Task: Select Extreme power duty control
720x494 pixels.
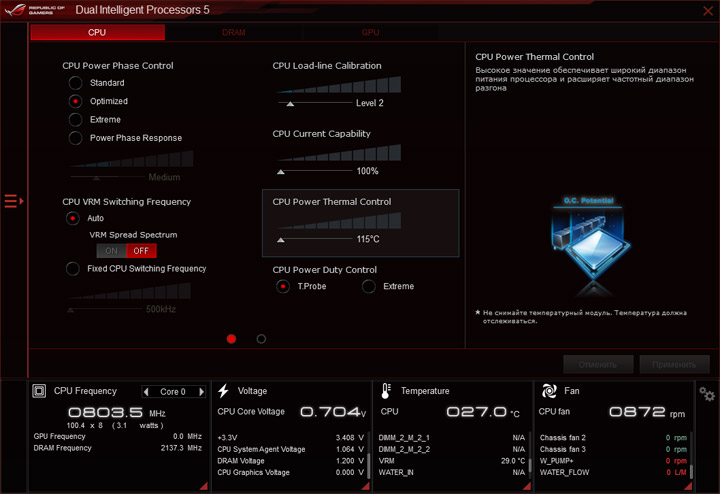Action: (x=369, y=286)
